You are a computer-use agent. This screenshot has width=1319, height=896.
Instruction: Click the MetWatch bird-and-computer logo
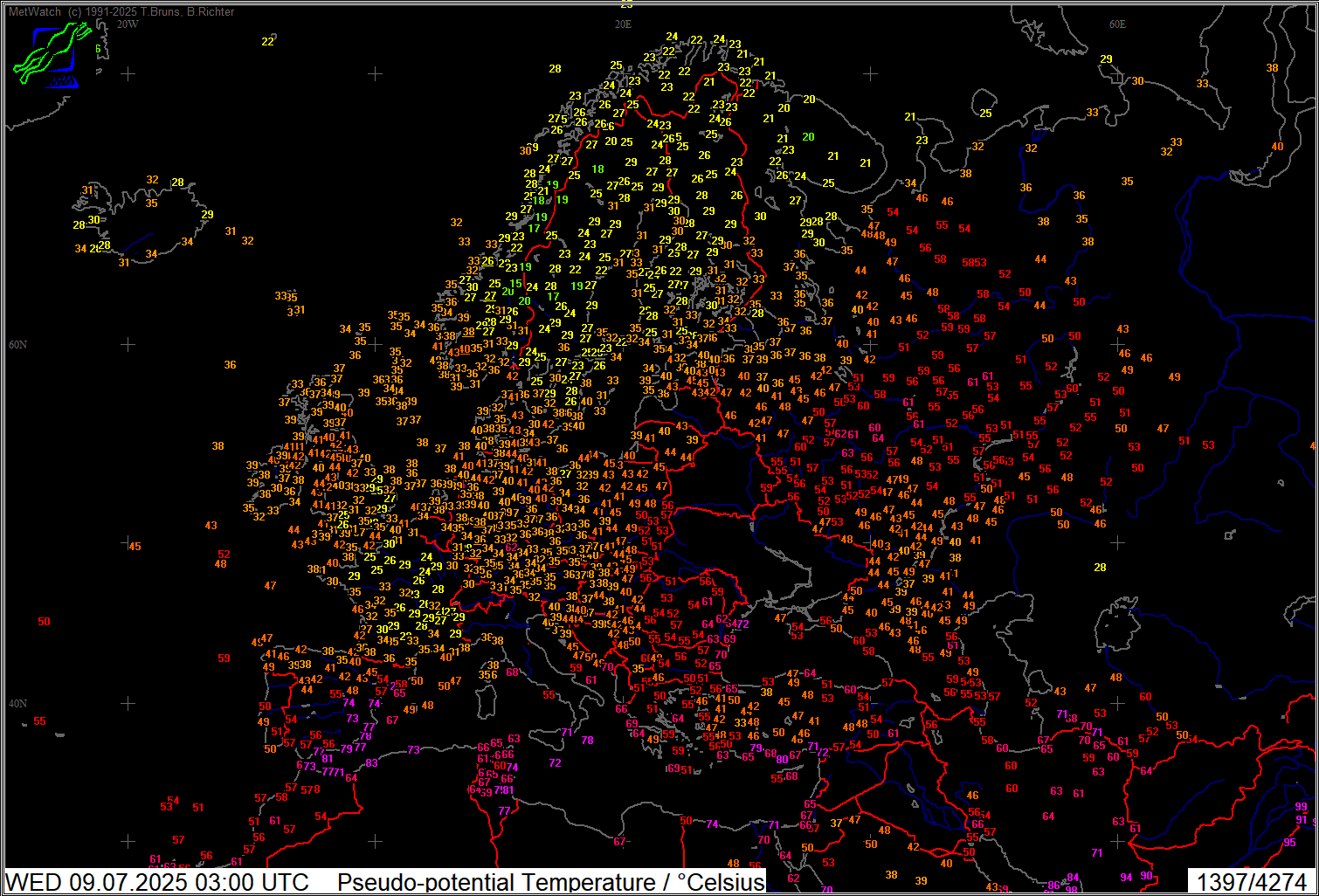(52, 55)
